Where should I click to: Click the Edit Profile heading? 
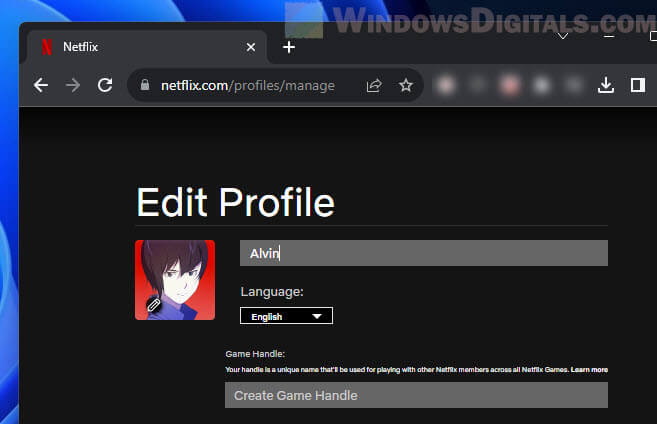point(236,202)
